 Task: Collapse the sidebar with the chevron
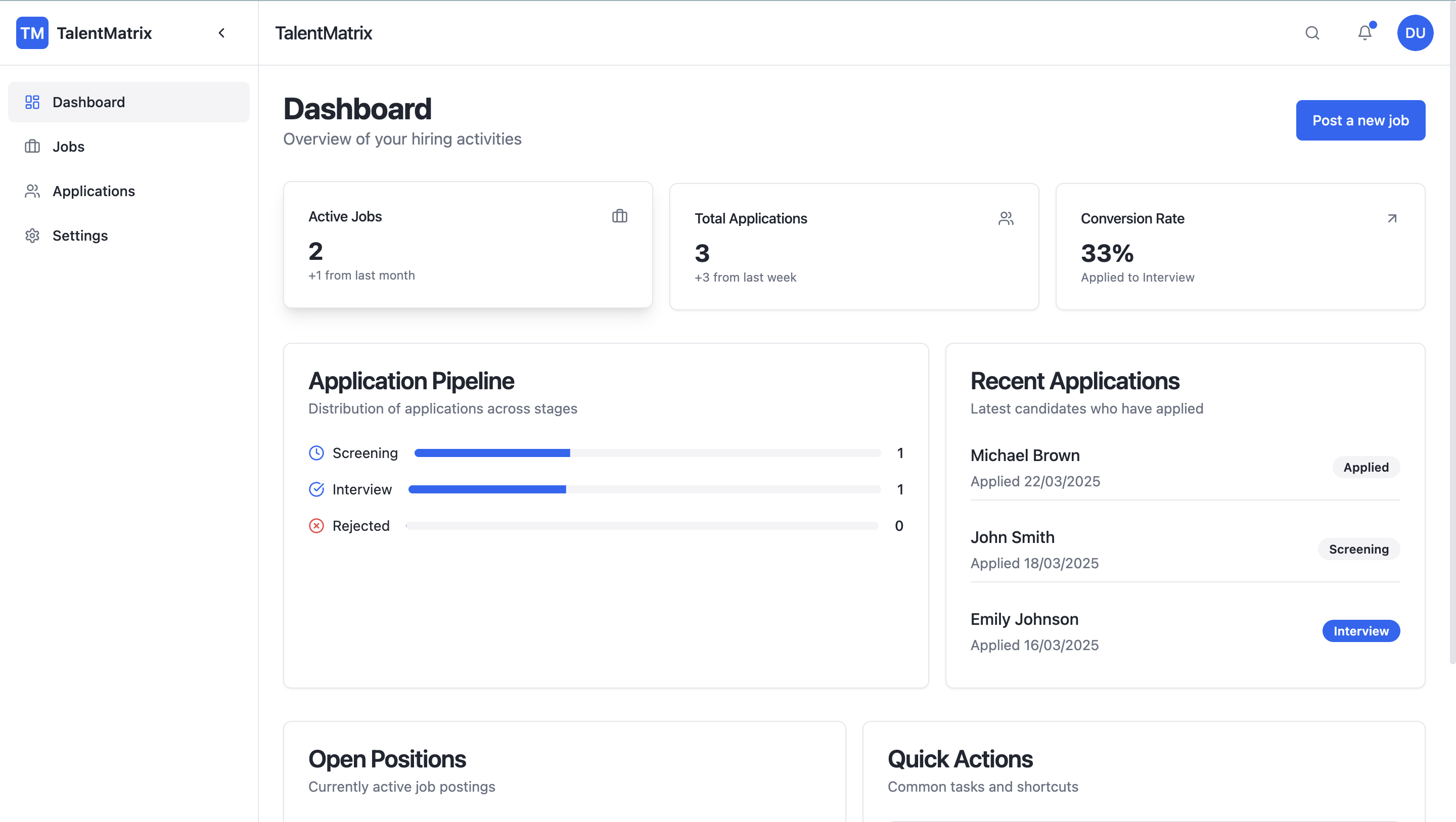click(x=221, y=33)
